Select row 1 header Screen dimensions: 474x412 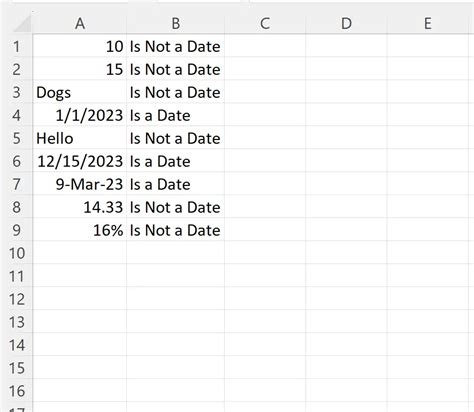click(x=17, y=46)
